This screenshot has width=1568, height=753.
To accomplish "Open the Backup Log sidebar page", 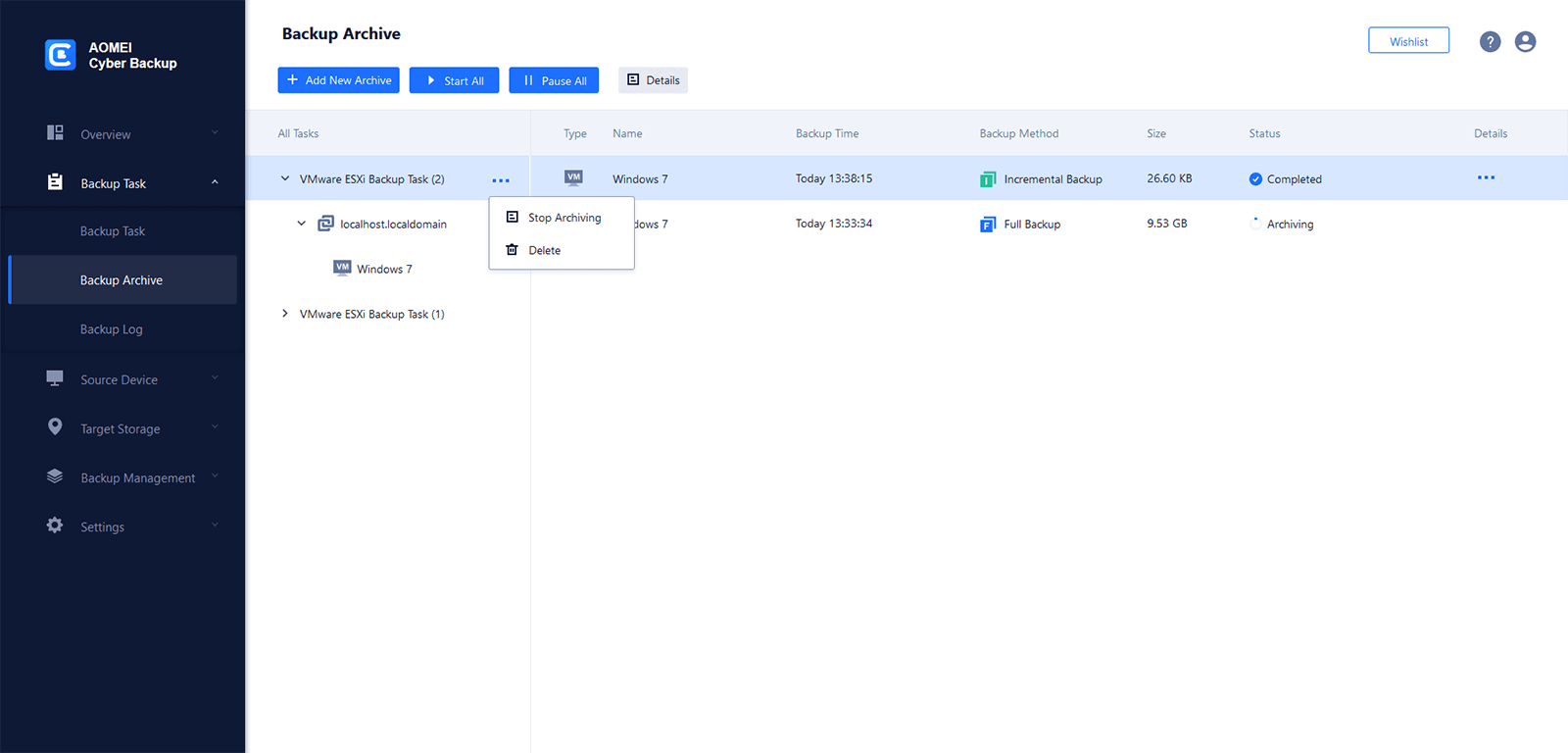I will pyautogui.click(x=112, y=329).
